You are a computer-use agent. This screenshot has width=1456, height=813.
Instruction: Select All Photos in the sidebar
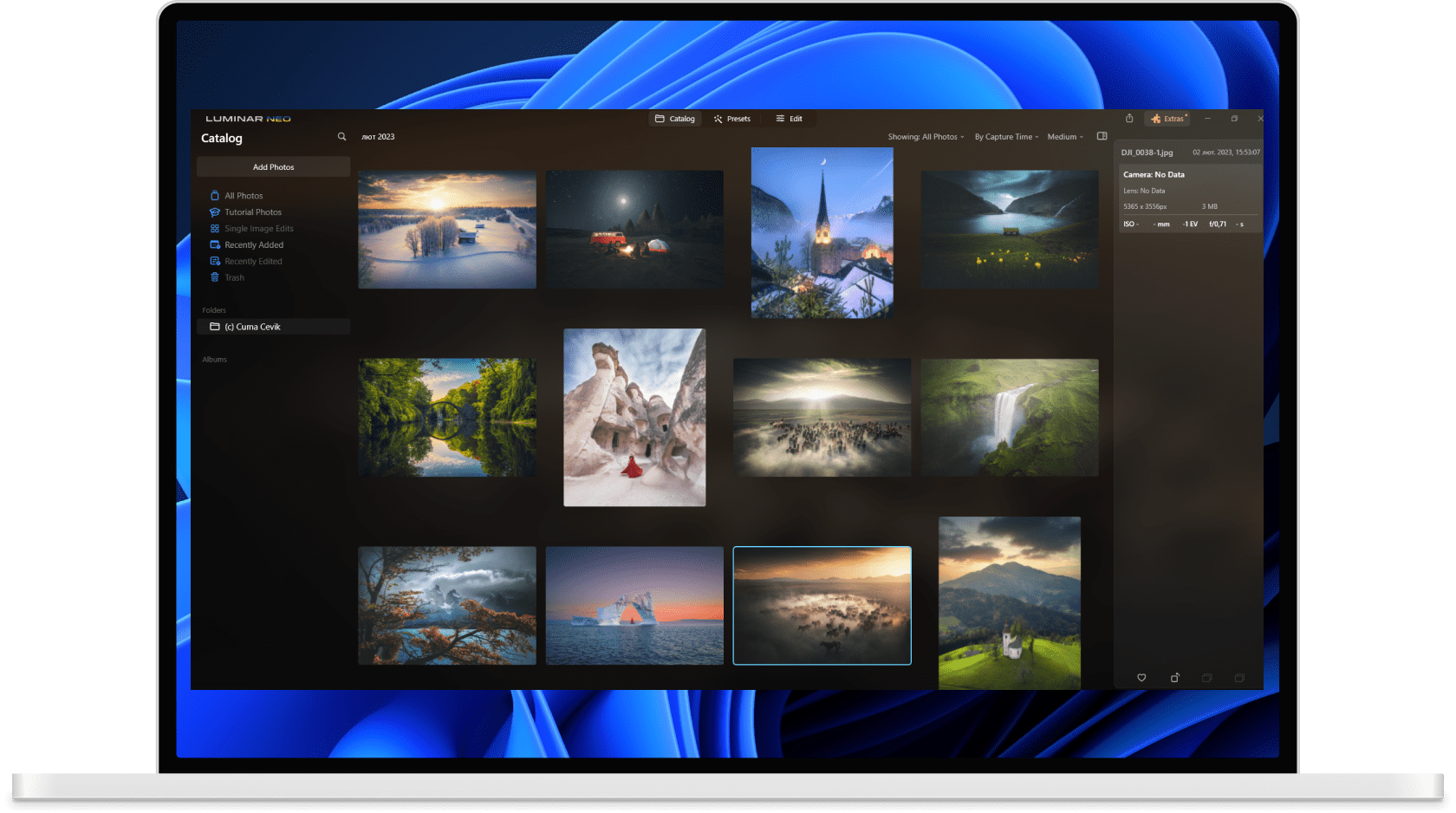click(244, 196)
